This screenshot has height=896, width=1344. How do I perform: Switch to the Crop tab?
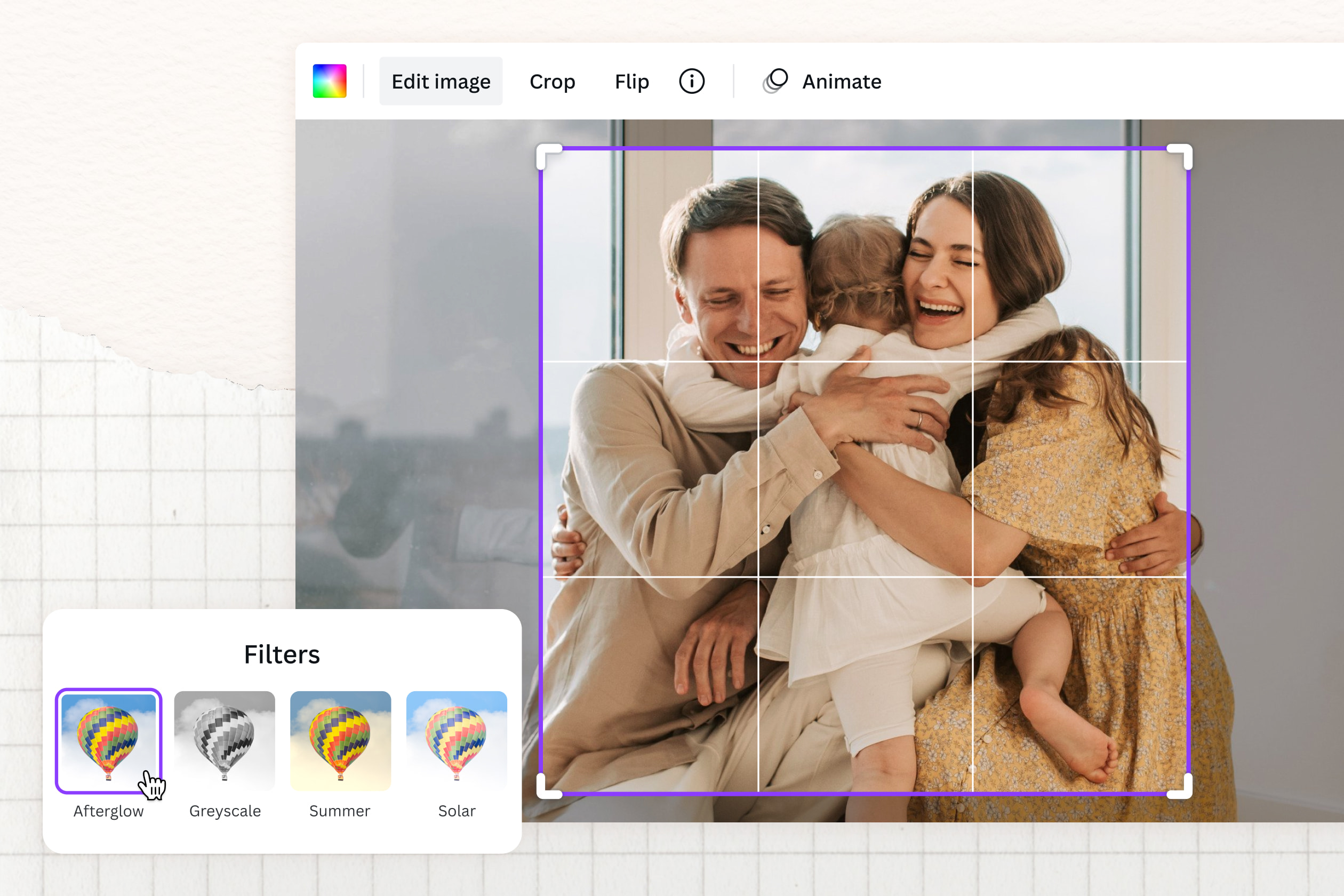[552, 81]
